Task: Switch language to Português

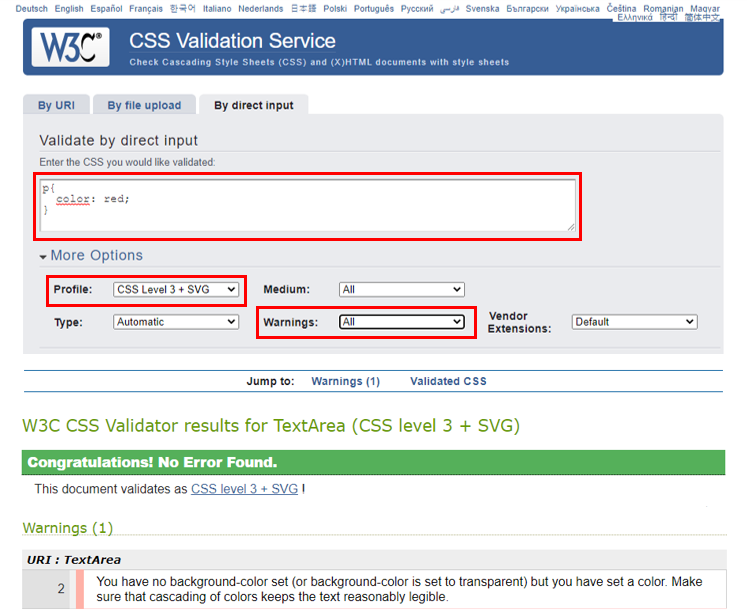Action: (374, 9)
